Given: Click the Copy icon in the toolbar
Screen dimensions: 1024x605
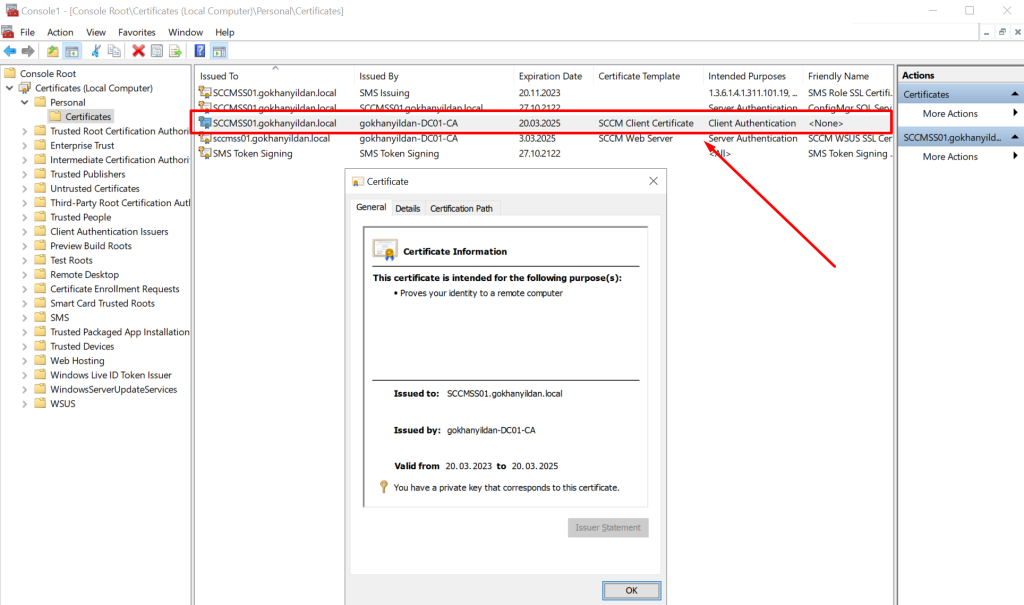Looking at the screenshot, I should pyautogui.click(x=114, y=51).
